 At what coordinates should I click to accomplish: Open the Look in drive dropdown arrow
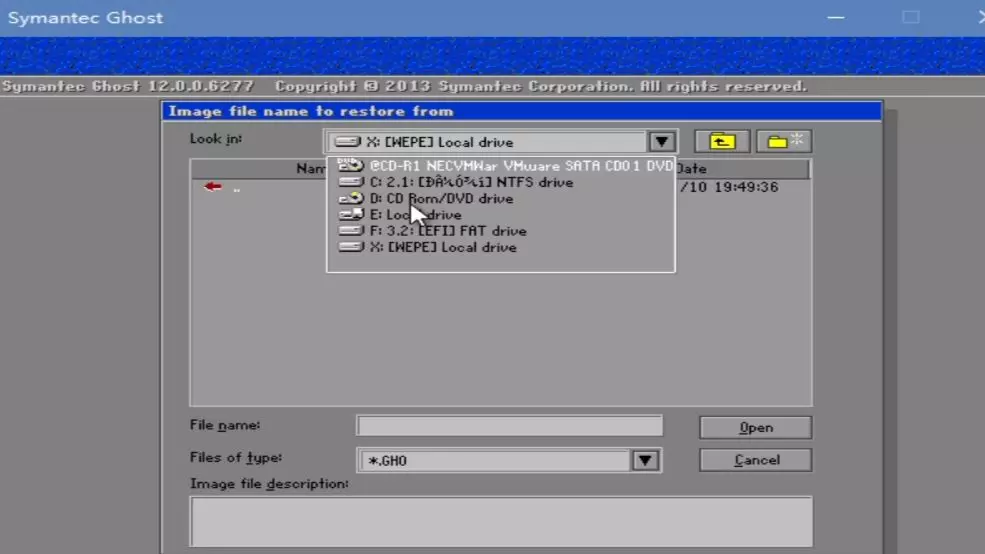point(661,142)
